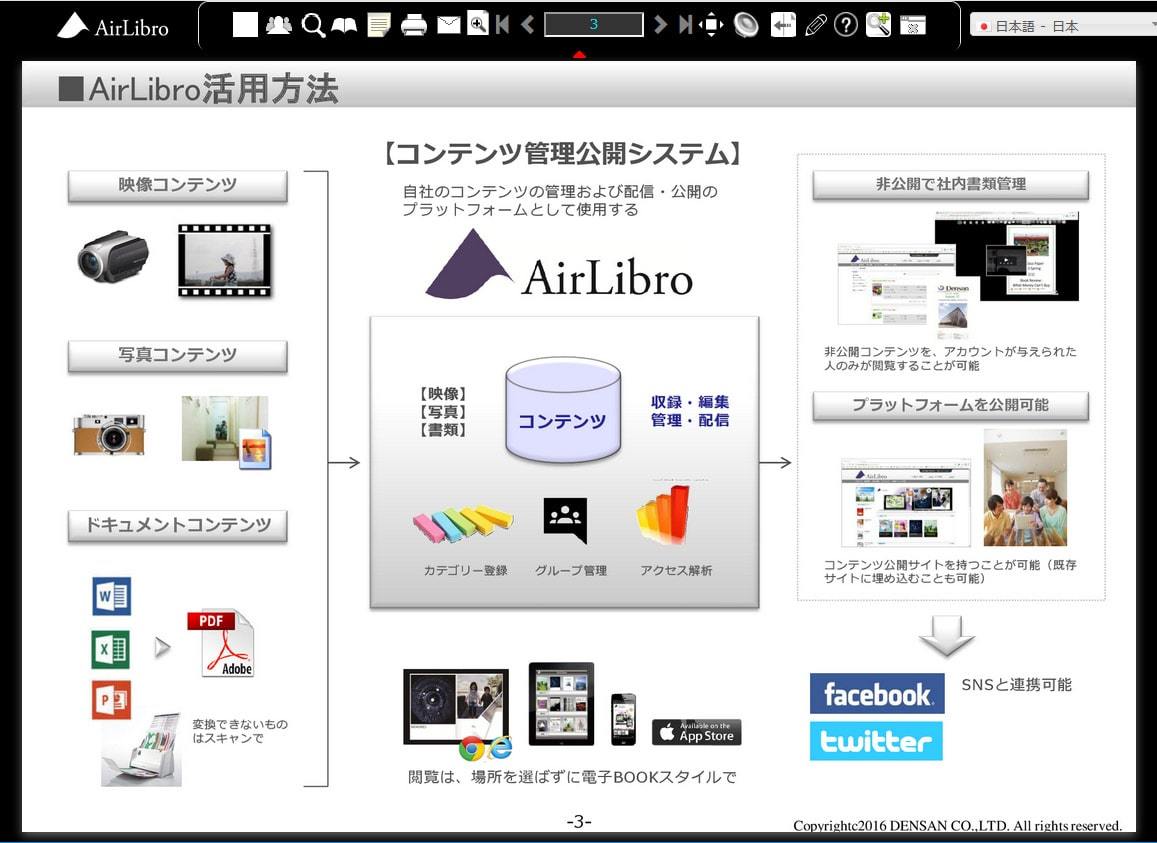1157x843 pixels.
Task: Click the blue コンテンツ database cylinder
Action: [562, 410]
